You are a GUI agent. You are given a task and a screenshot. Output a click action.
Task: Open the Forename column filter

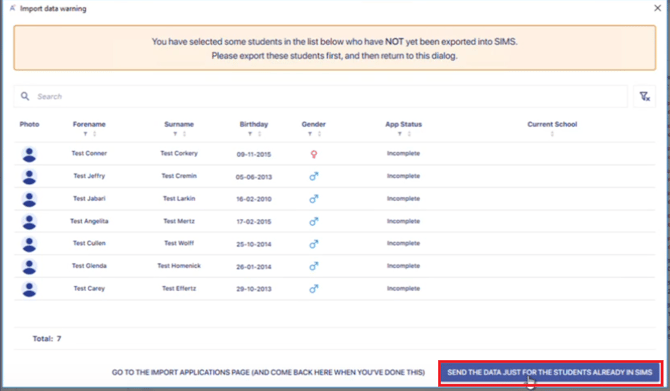pos(85,134)
